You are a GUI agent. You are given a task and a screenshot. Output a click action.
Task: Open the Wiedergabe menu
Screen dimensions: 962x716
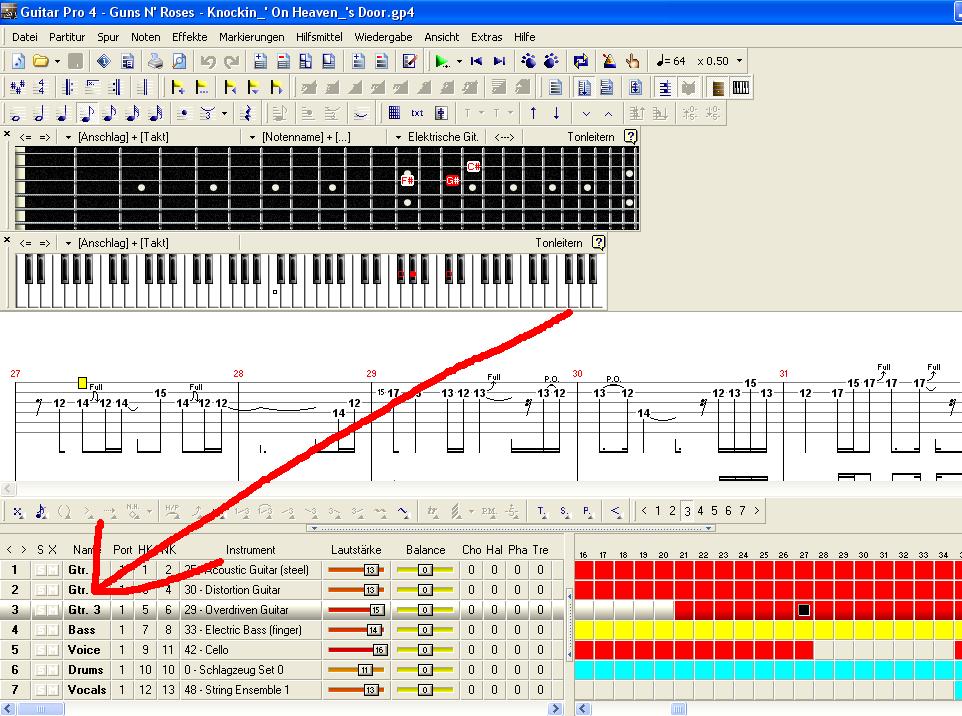(383, 37)
